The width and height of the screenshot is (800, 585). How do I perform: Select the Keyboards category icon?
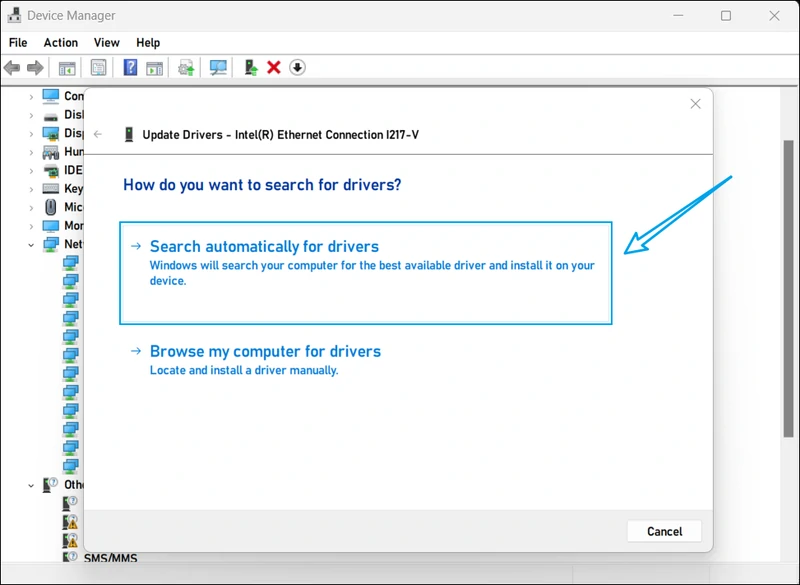pyautogui.click(x=51, y=189)
